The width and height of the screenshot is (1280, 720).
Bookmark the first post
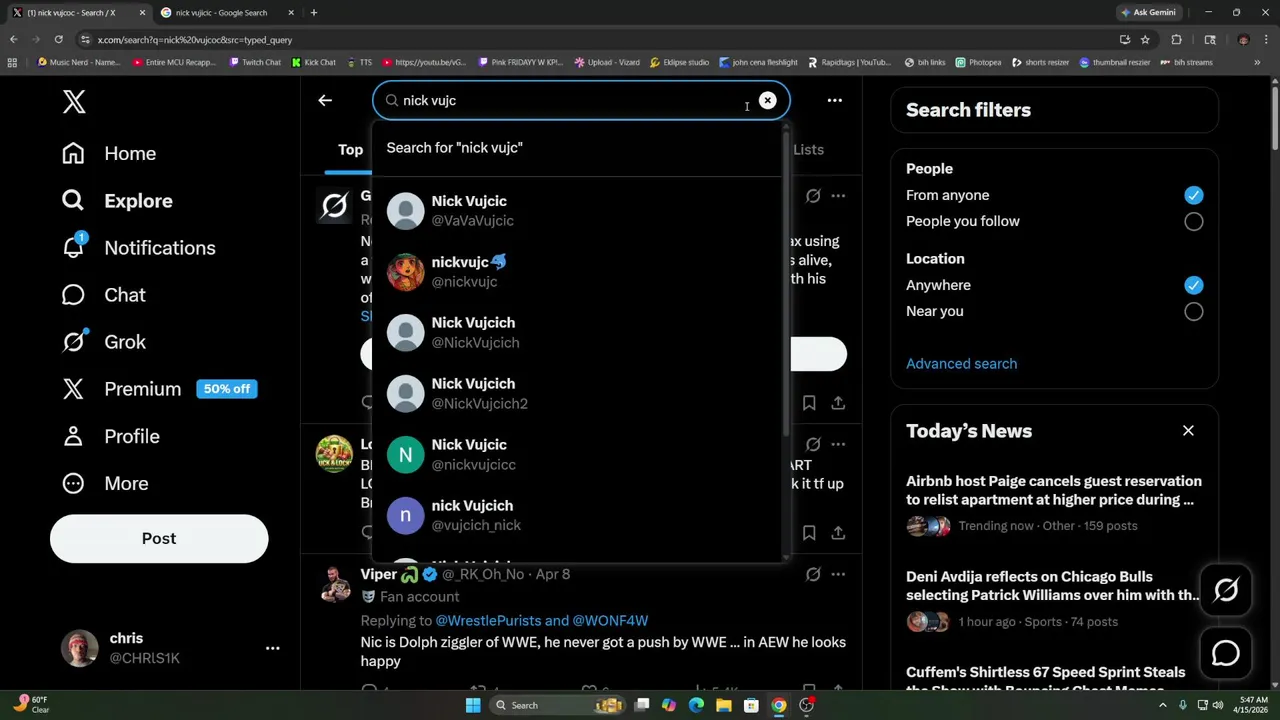tap(809, 403)
